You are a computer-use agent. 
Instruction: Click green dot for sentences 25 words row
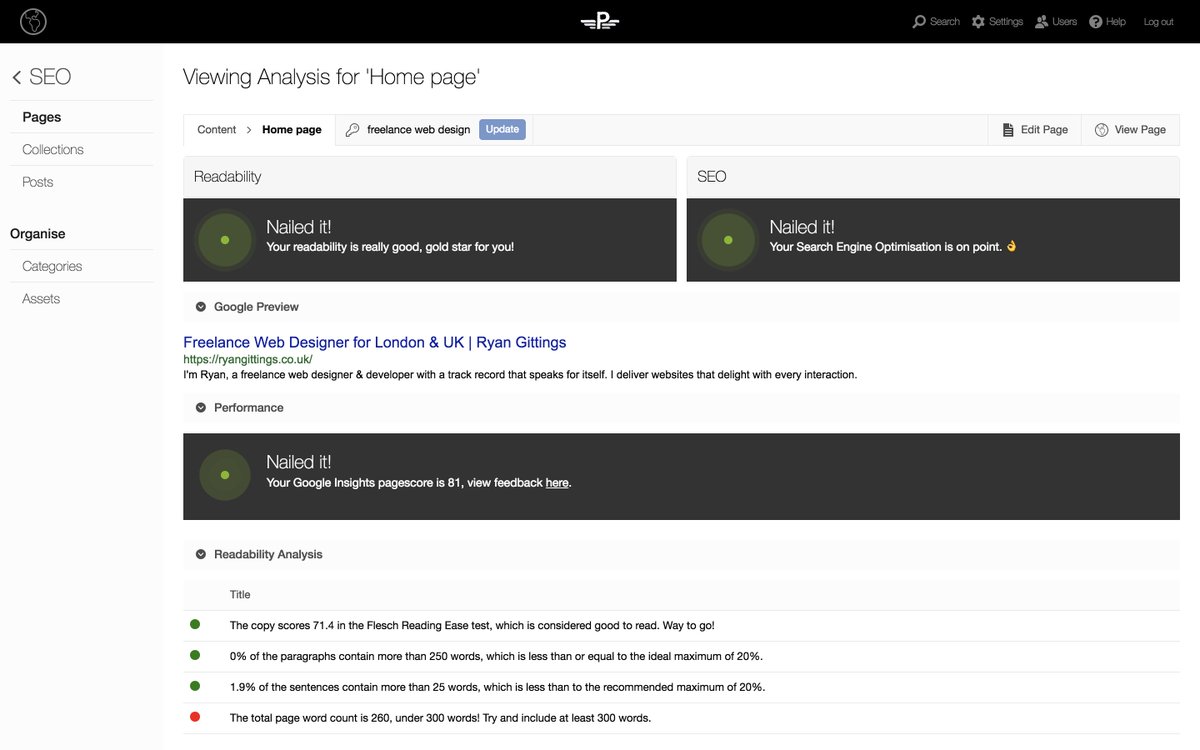pos(195,686)
